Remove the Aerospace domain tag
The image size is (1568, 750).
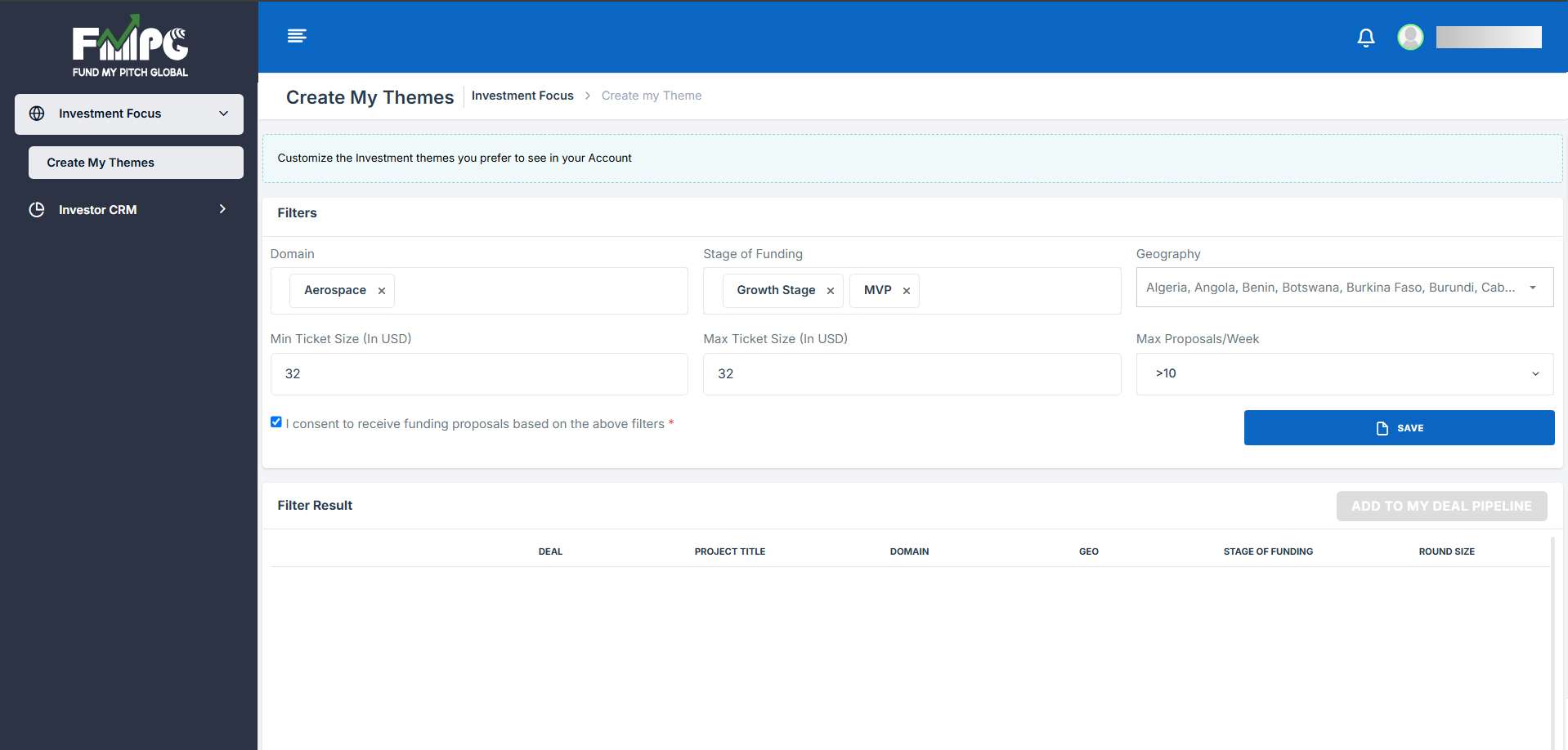[382, 291]
